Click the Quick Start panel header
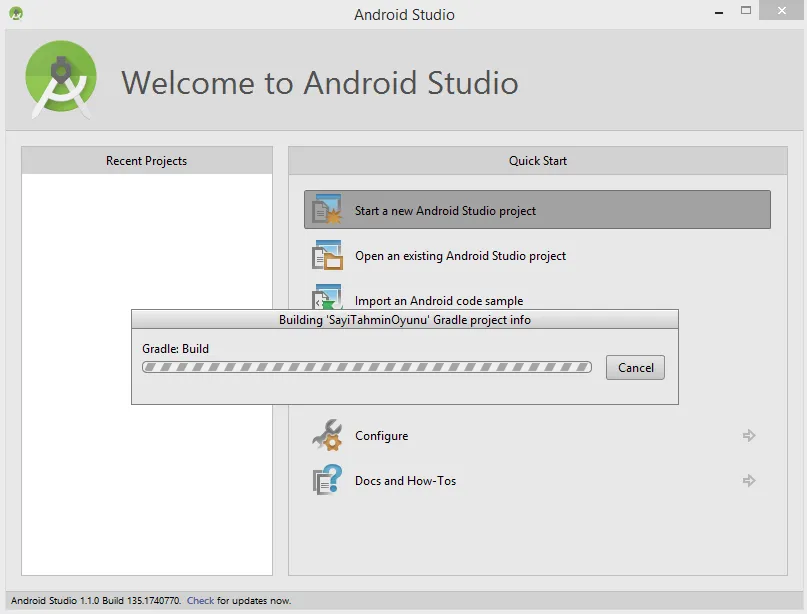 pyautogui.click(x=538, y=161)
